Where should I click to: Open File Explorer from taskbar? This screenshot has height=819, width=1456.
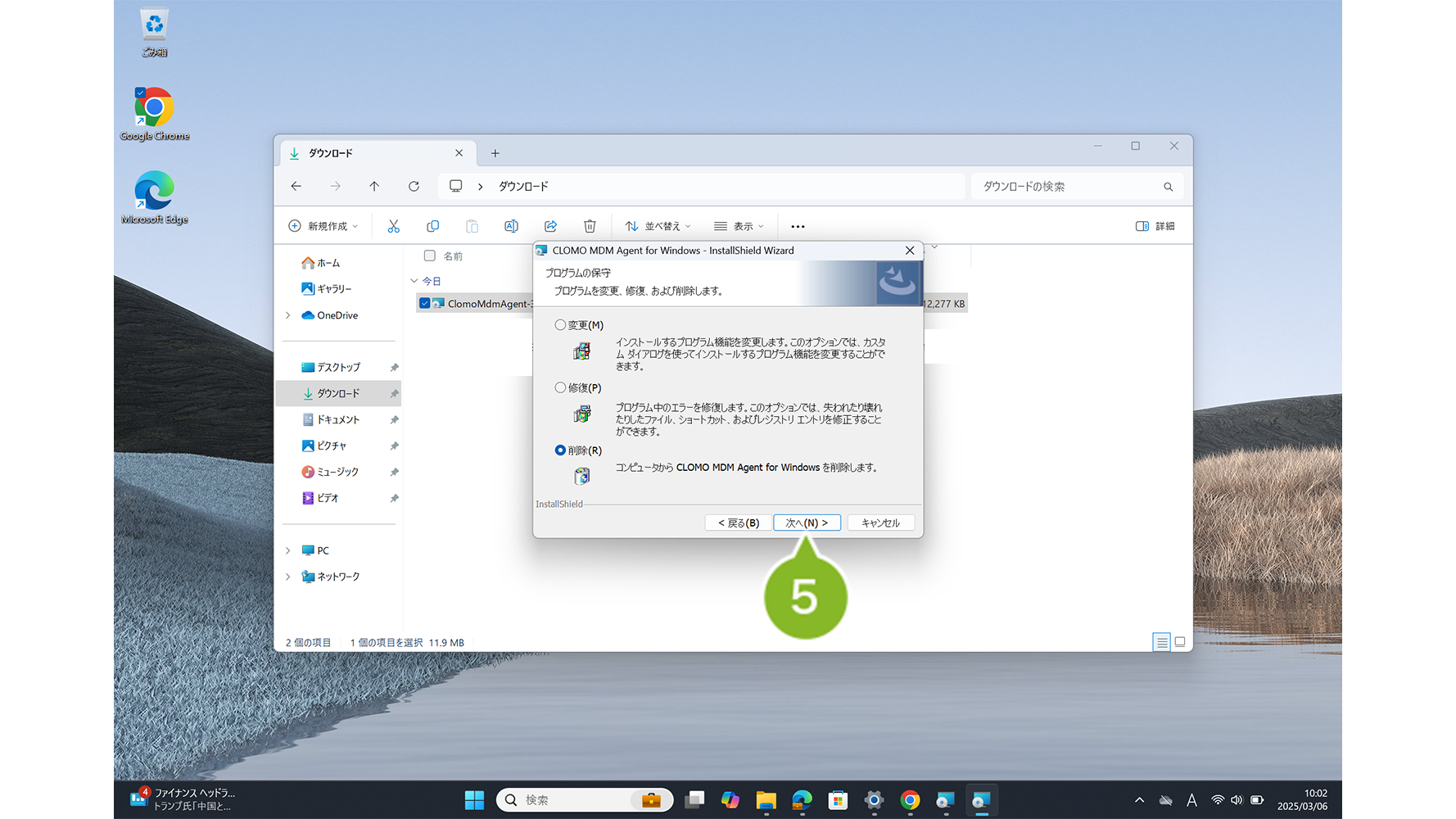click(x=766, y=800)
